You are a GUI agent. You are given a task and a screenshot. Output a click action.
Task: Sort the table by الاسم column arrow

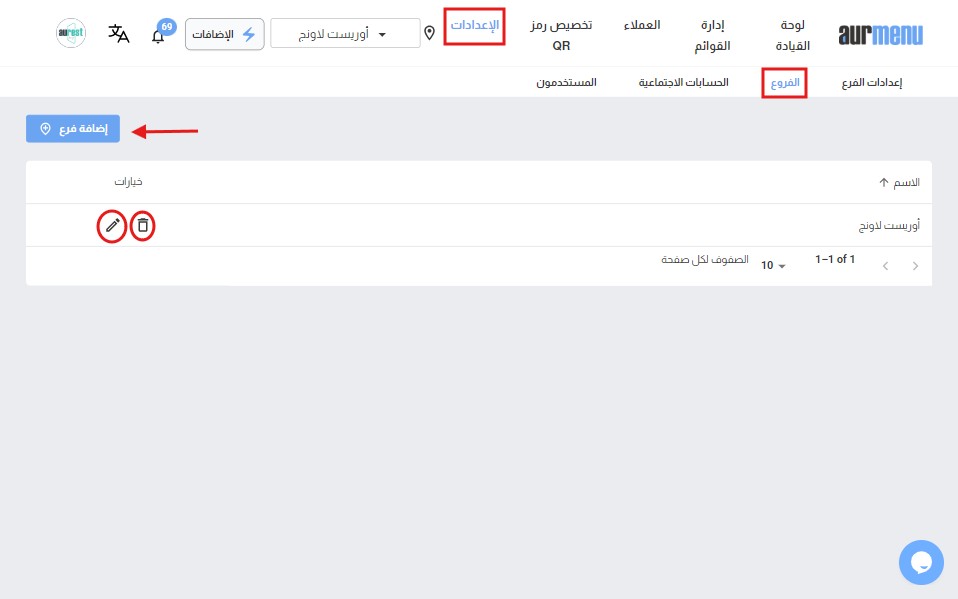click(883, 183)
